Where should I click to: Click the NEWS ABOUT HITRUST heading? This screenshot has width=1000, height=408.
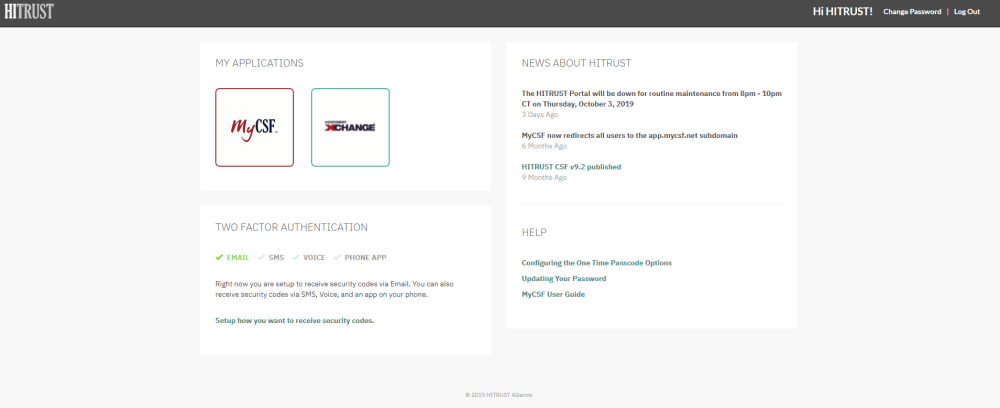[577, 63]
